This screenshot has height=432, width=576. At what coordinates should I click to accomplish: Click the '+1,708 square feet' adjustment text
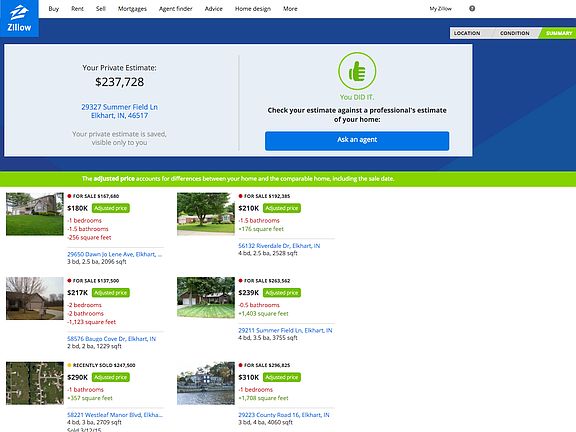(263, 398)
